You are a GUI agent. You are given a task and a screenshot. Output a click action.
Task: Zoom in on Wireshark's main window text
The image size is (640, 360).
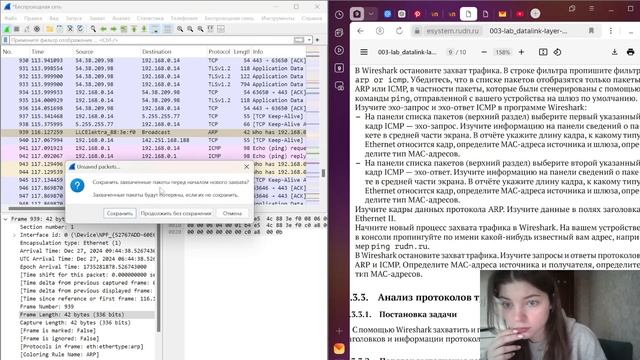pyautogui.click(x=180, y=29)
